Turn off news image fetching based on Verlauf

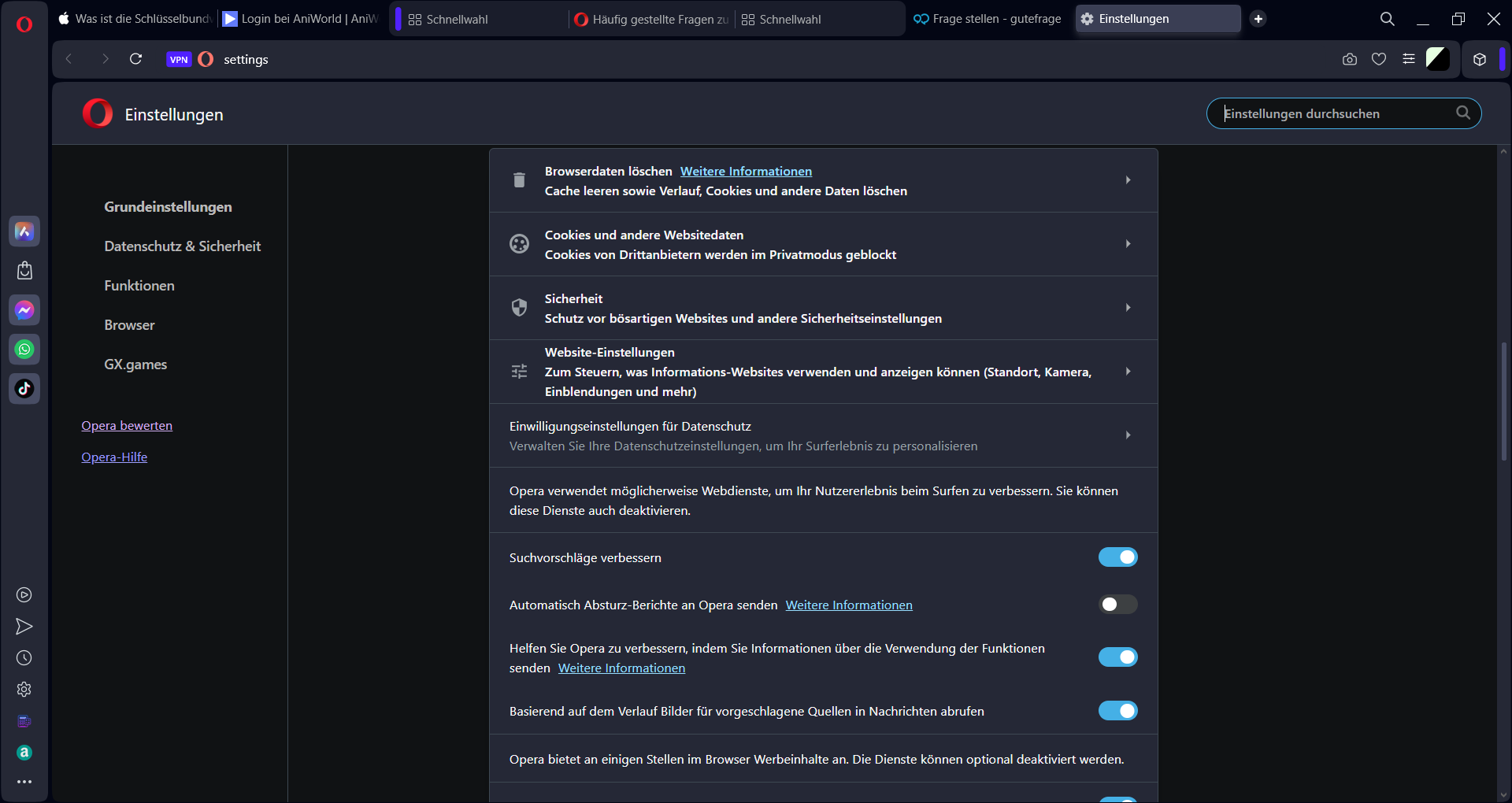1117,711
